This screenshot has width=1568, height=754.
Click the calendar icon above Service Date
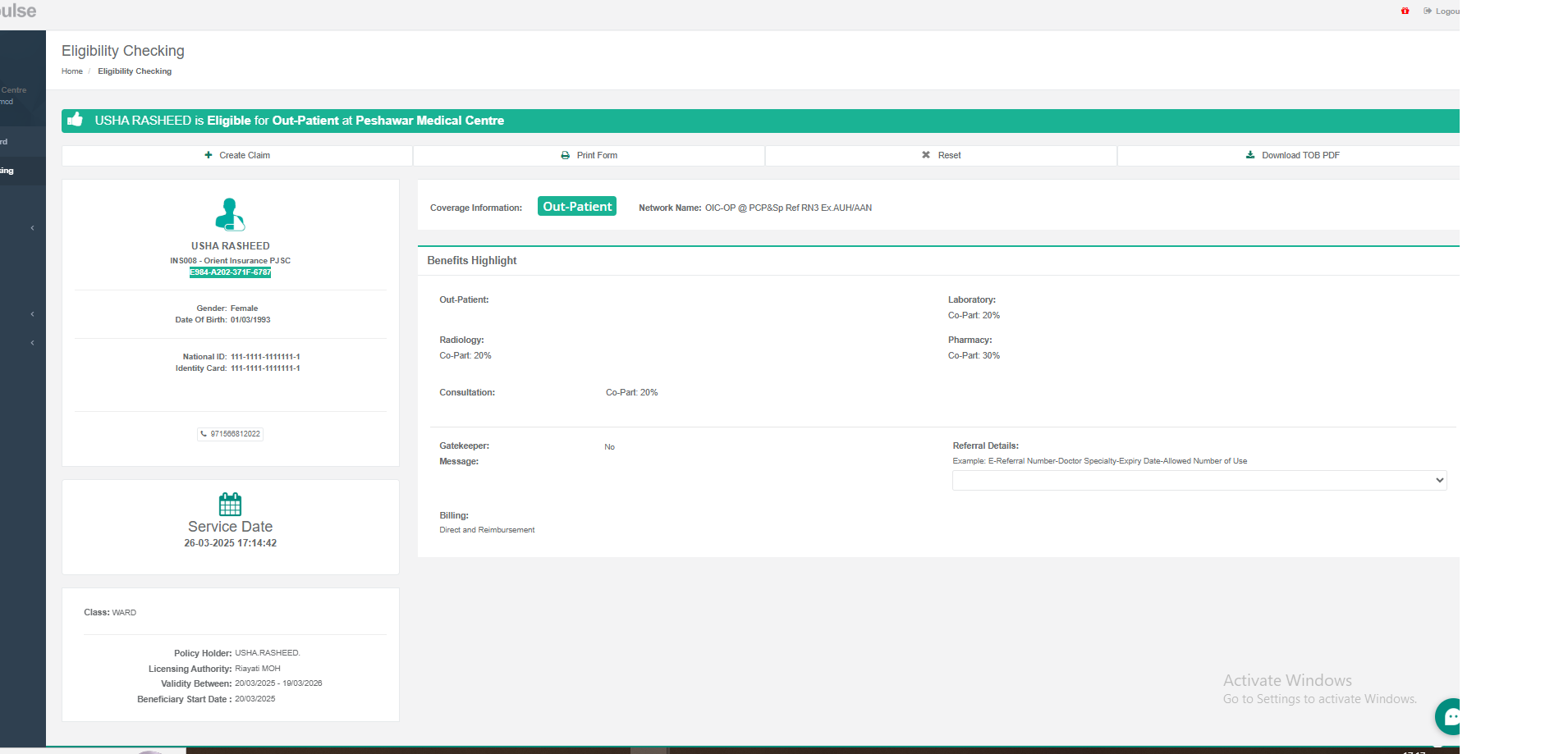pyautogui.click(x=230, y=504)
